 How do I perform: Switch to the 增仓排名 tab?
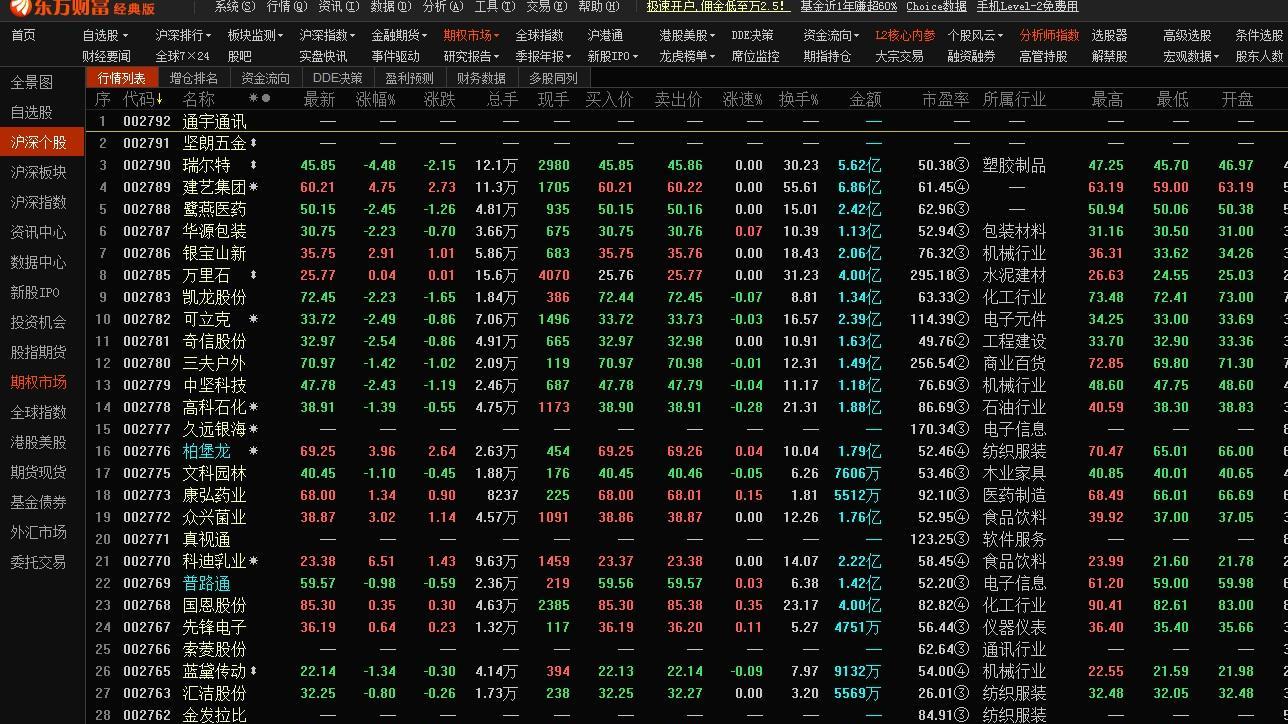(194, 78)
